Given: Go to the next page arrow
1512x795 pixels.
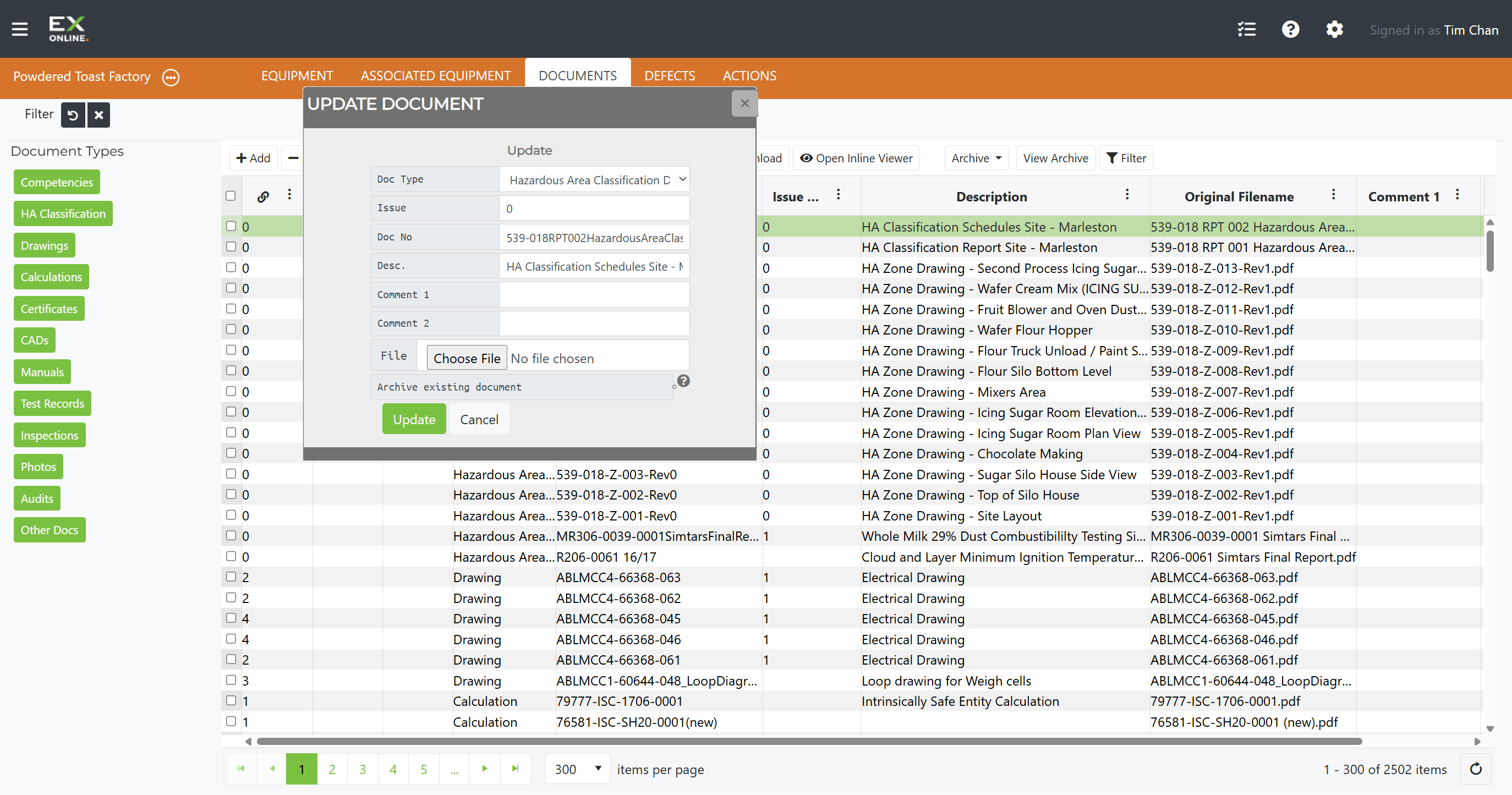Looking at the screenshot, I should coord(485,769).
